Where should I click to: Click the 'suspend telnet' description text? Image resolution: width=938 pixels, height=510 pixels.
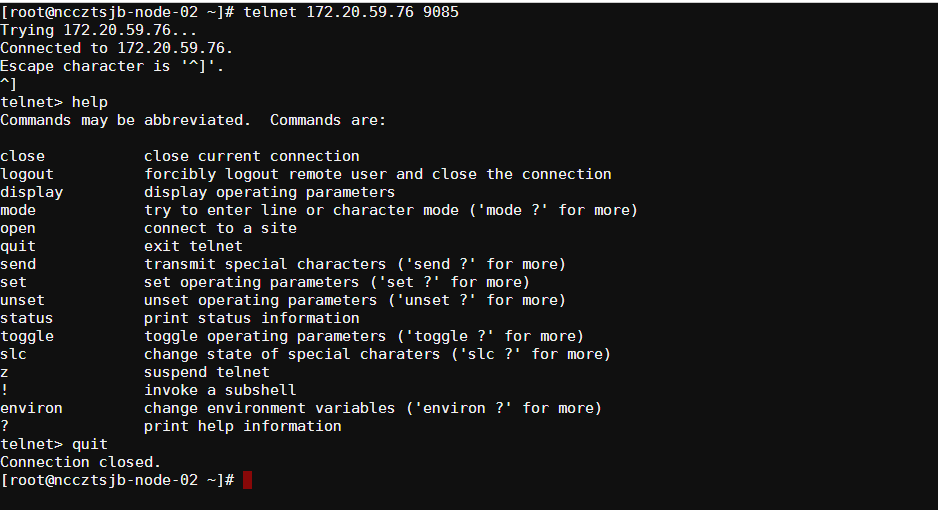coord(207,372)
